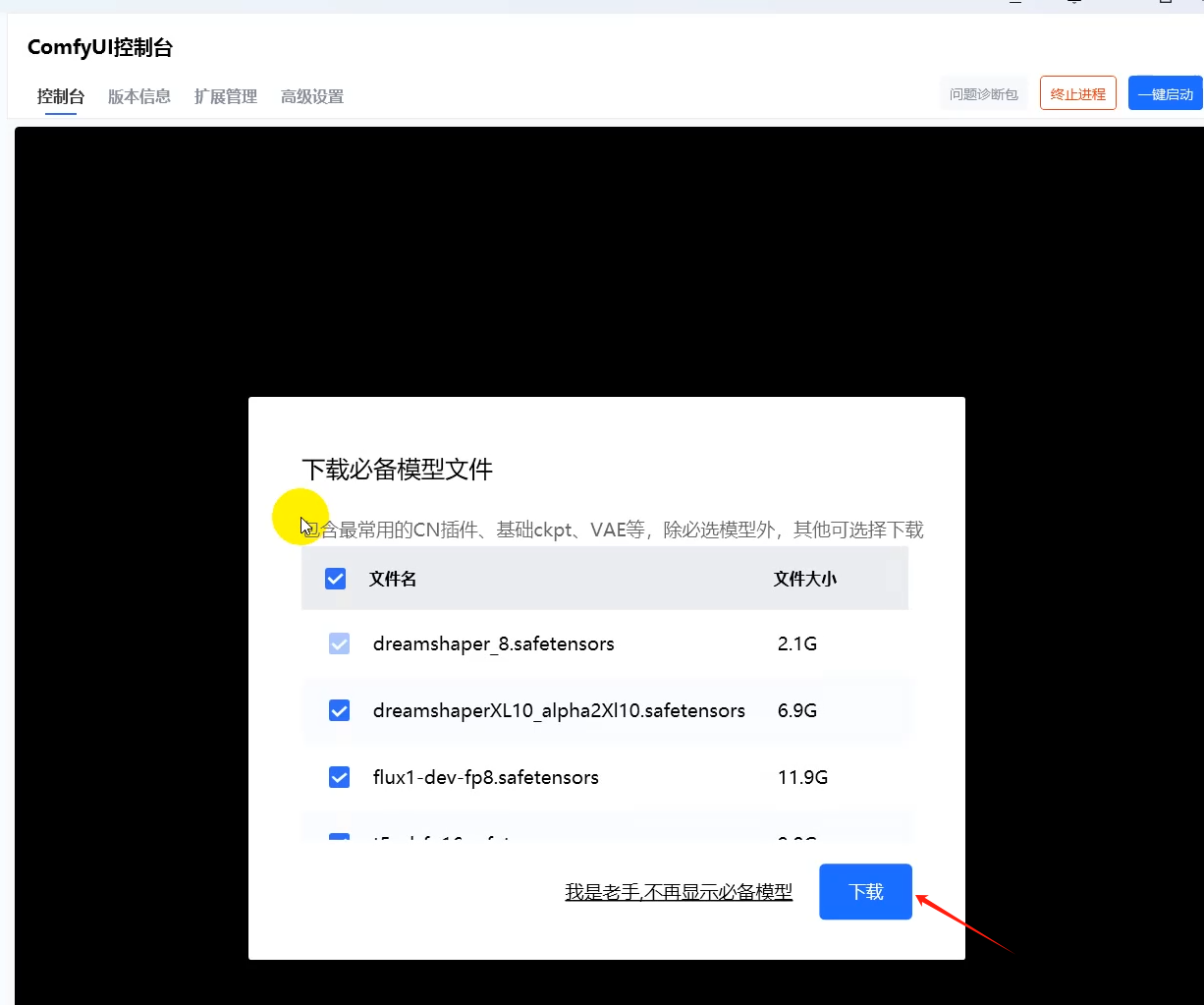Select the dreamshaperXL10_alpha2Xl10.safetensors file name

coord(559,710)
